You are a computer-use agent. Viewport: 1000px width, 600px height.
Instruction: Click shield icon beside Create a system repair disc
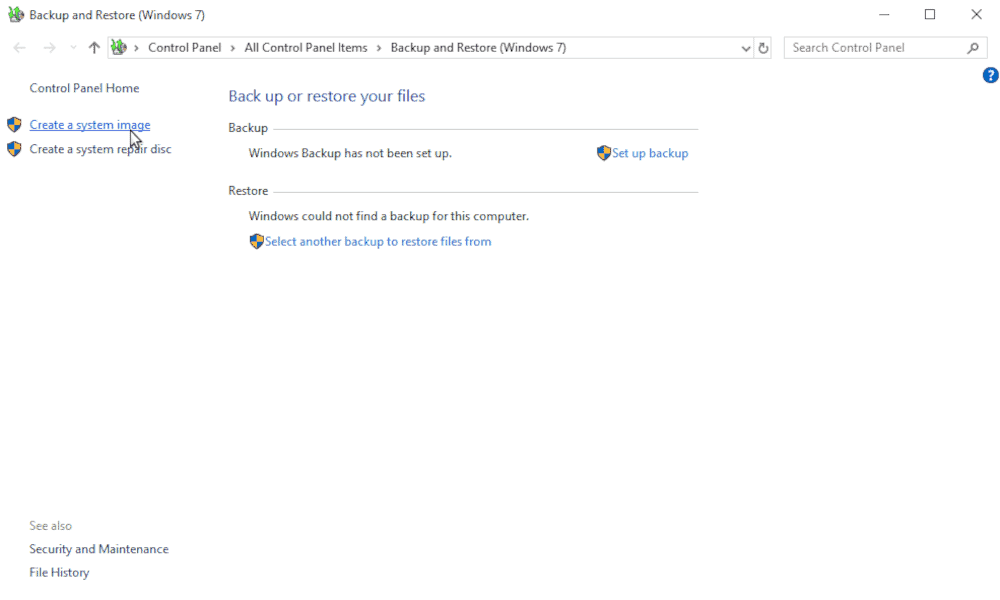coord(14,149)
